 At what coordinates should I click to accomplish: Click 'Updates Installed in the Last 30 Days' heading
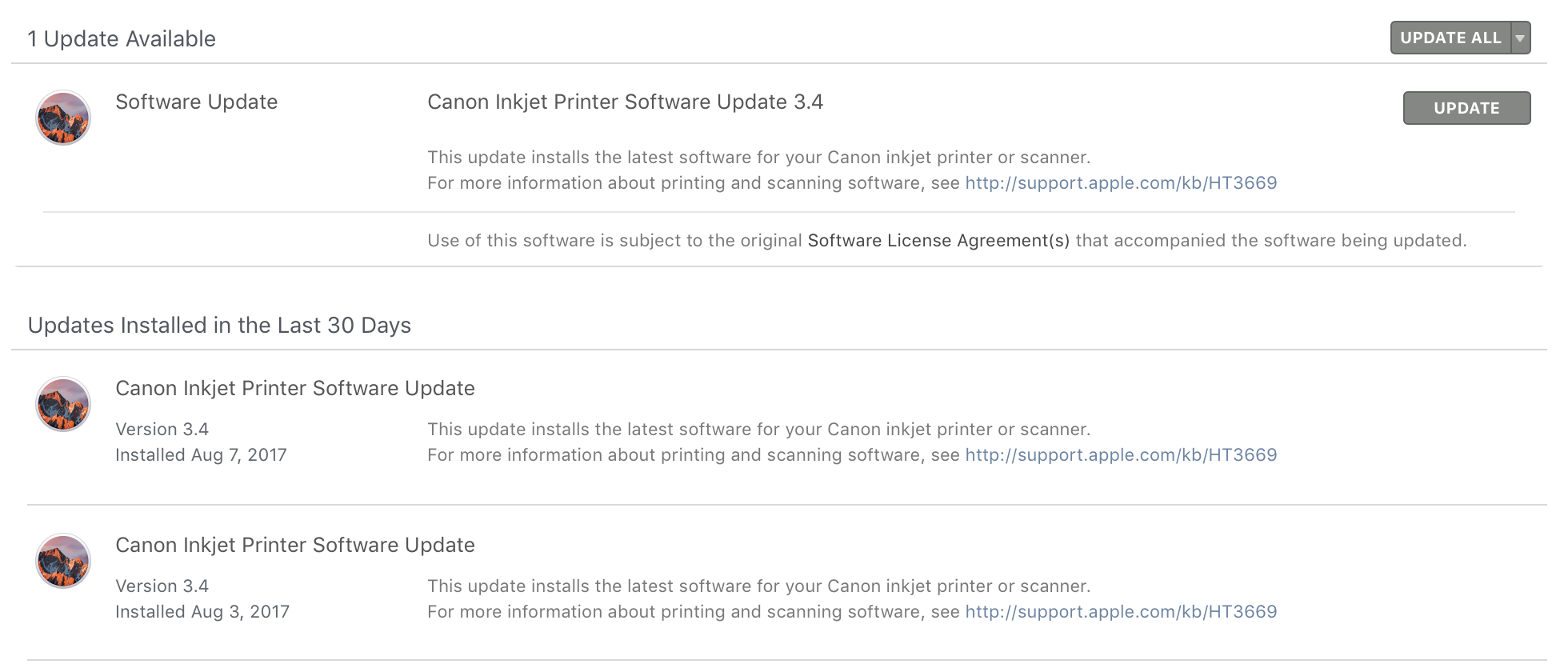tap(219, 326)
